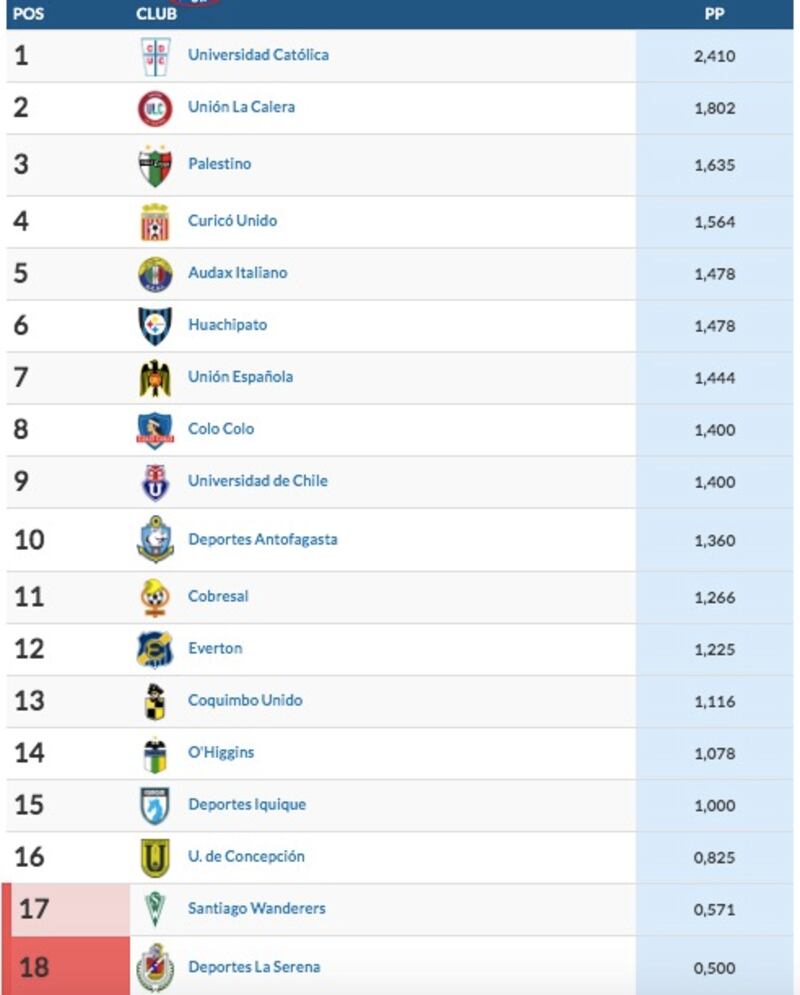Image resolution: width=800 pixels, height=995 pixels.
Task: Click the Unión La Calera crest logo
Action: click(155, 109)
